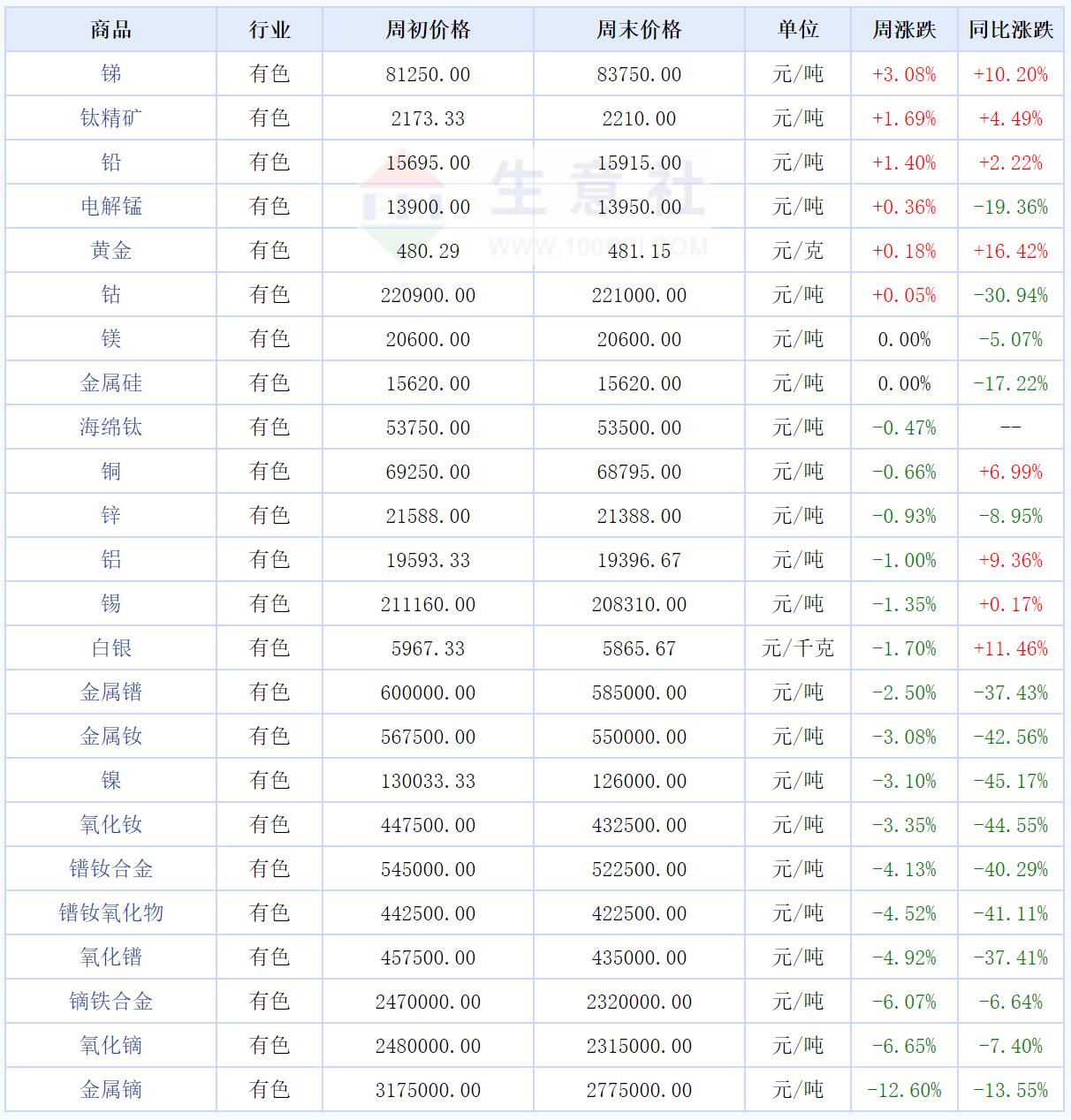
Task: Select the -0.93% weekly change value
Action: coord(904,516)
